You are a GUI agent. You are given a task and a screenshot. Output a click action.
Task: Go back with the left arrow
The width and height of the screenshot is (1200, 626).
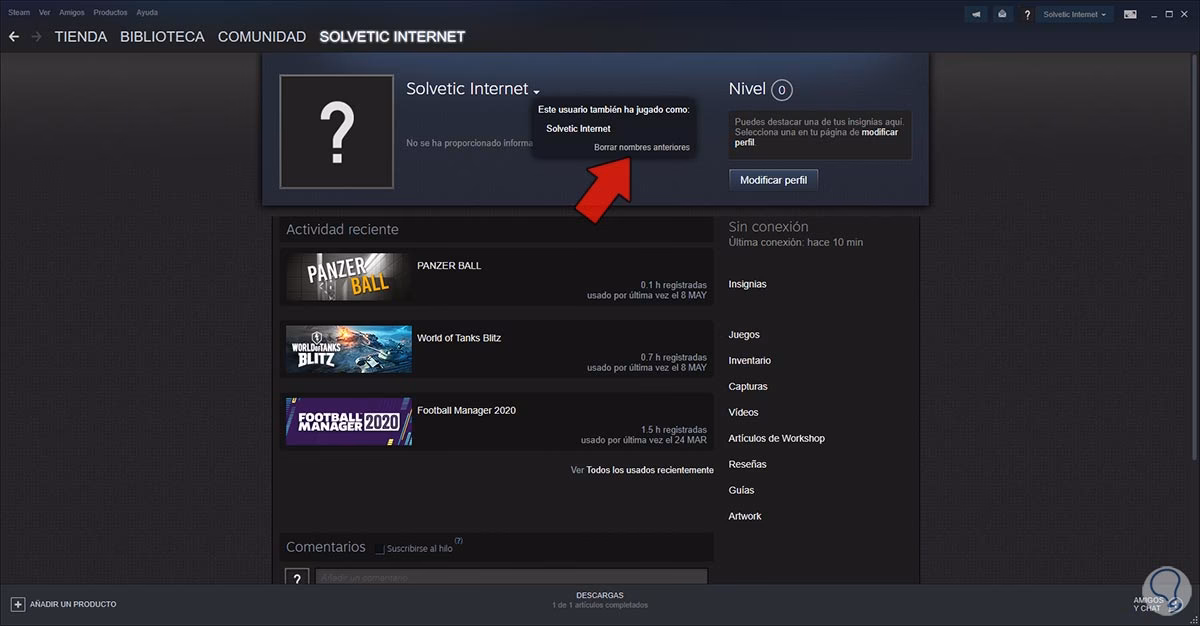[x=14, y=36]
